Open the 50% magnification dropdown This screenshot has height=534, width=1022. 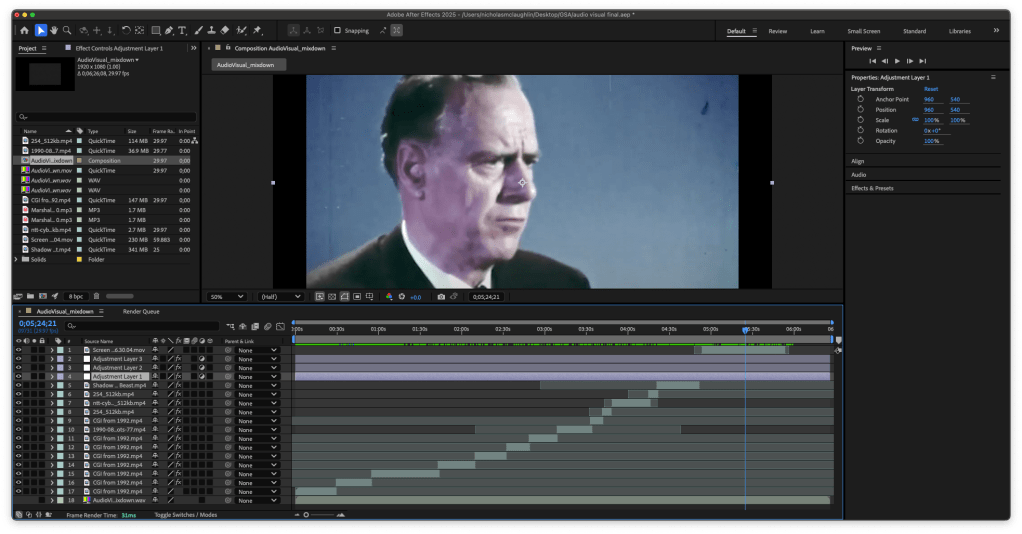226,297
